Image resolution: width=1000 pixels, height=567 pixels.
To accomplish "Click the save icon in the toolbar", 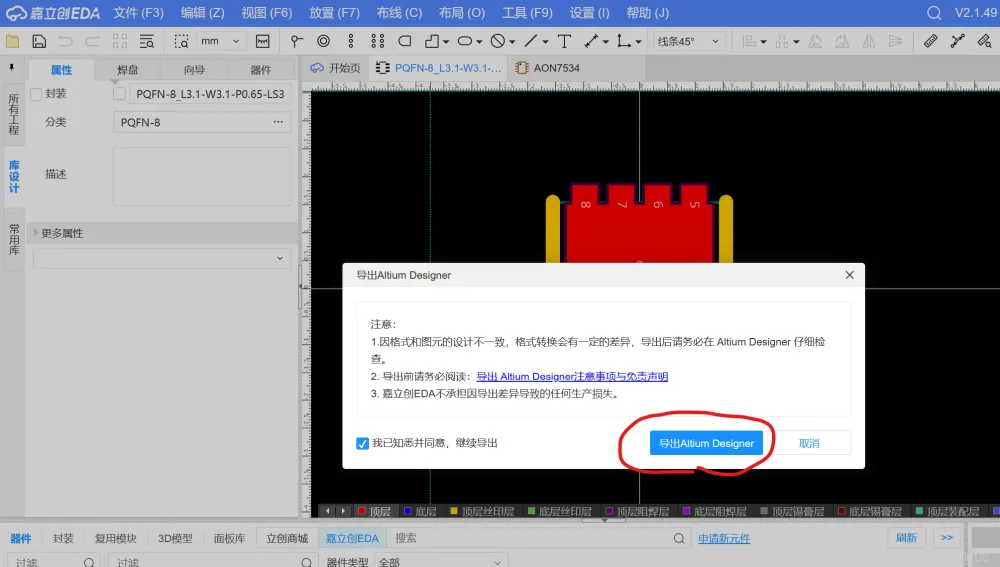I will [x=39, y=41].
